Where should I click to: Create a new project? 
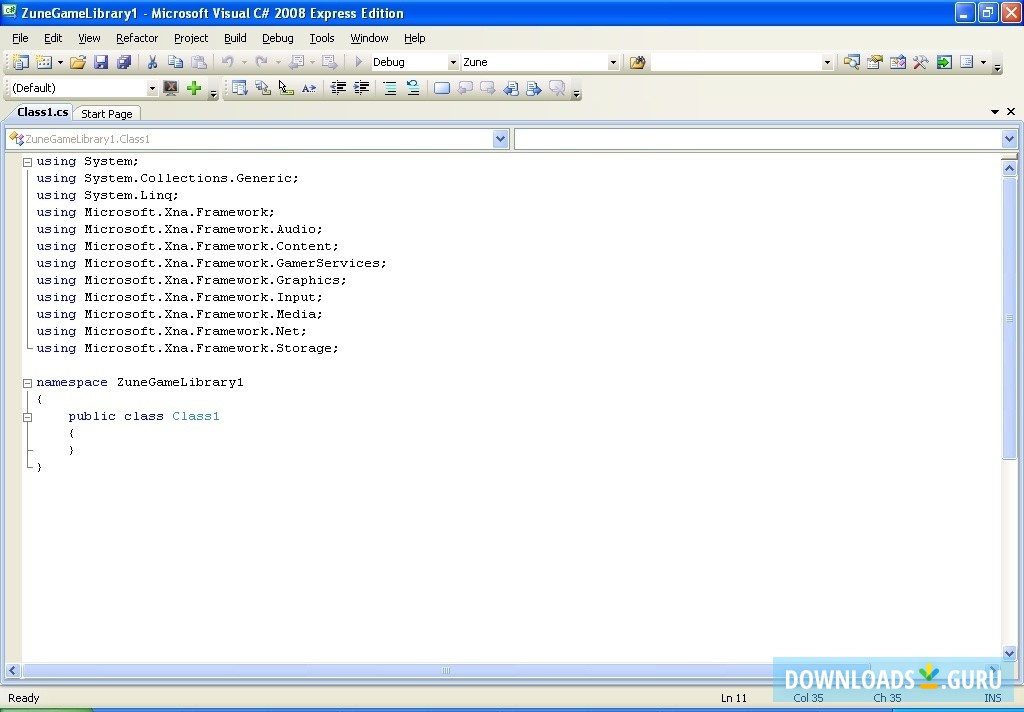(x=20, y=62)
